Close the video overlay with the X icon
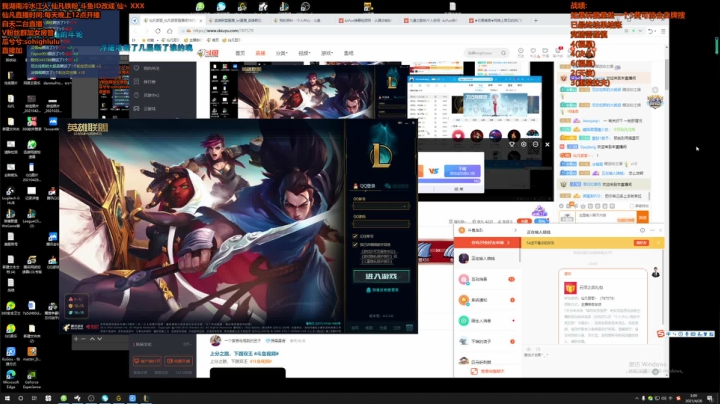 click(547, 144)
